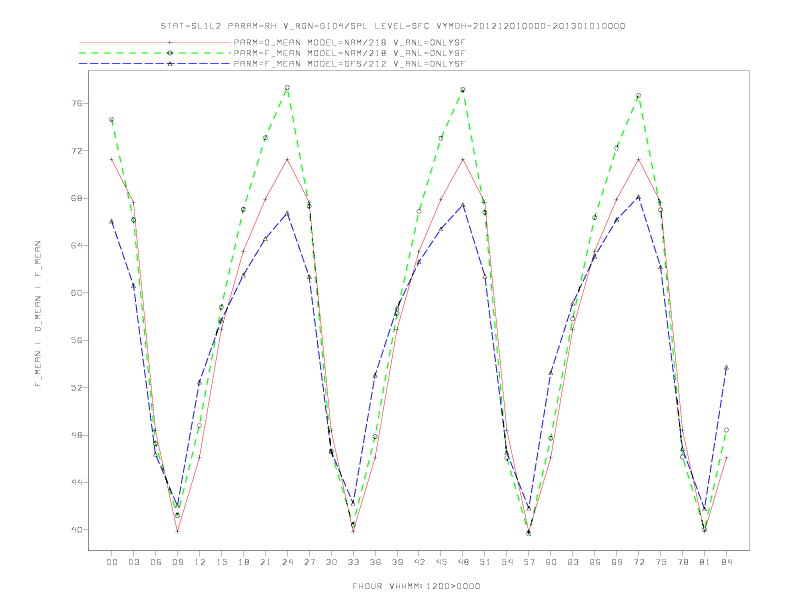Click the x-axis forecast hour label 42
The height and width of the screenshot is (612, 792).
coord(419,562)
